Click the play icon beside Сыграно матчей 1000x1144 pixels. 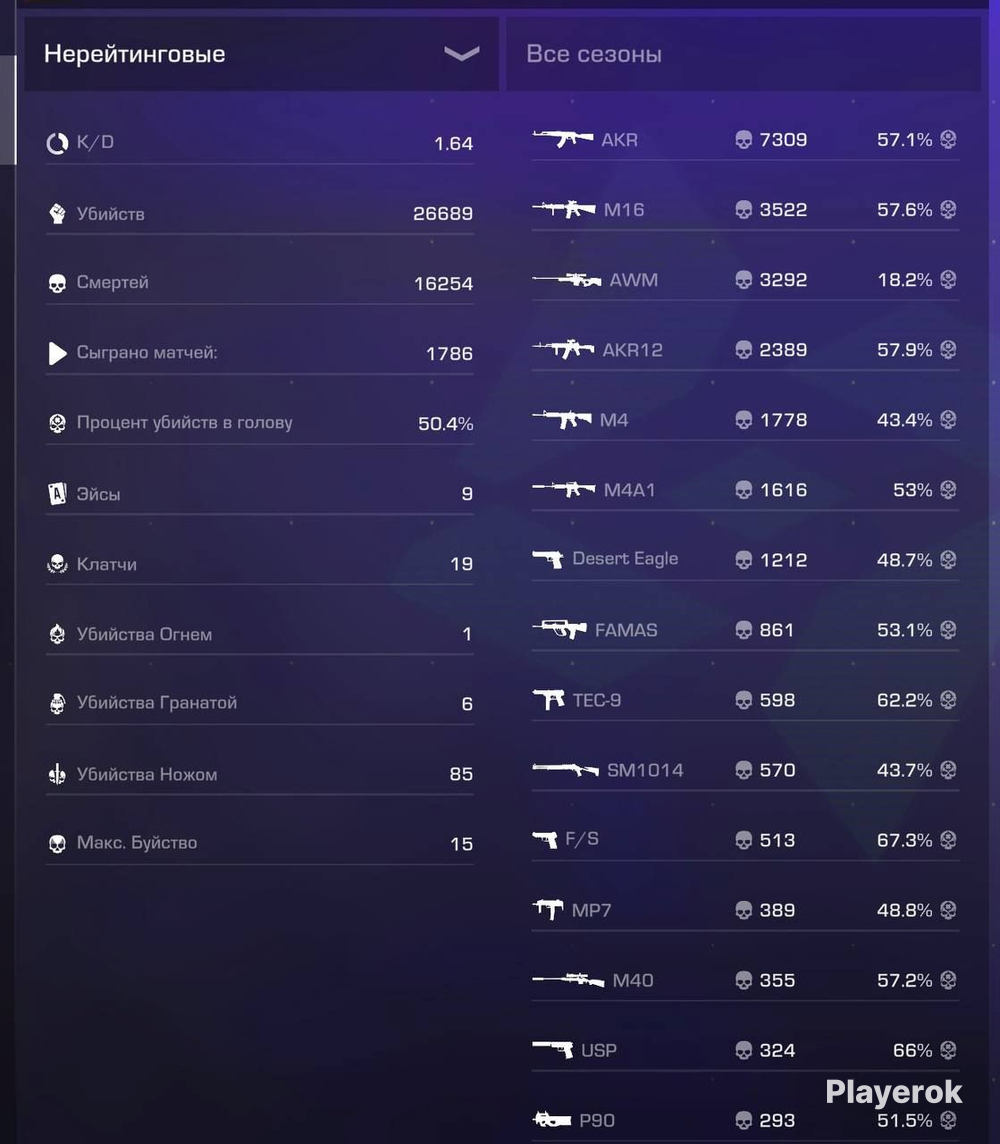pos(57,353)
